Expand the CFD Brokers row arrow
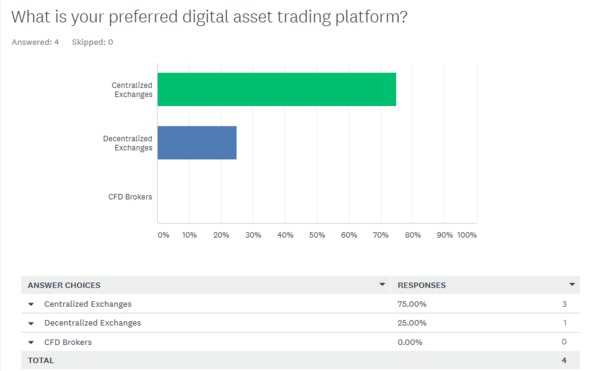 coord(31,342)
